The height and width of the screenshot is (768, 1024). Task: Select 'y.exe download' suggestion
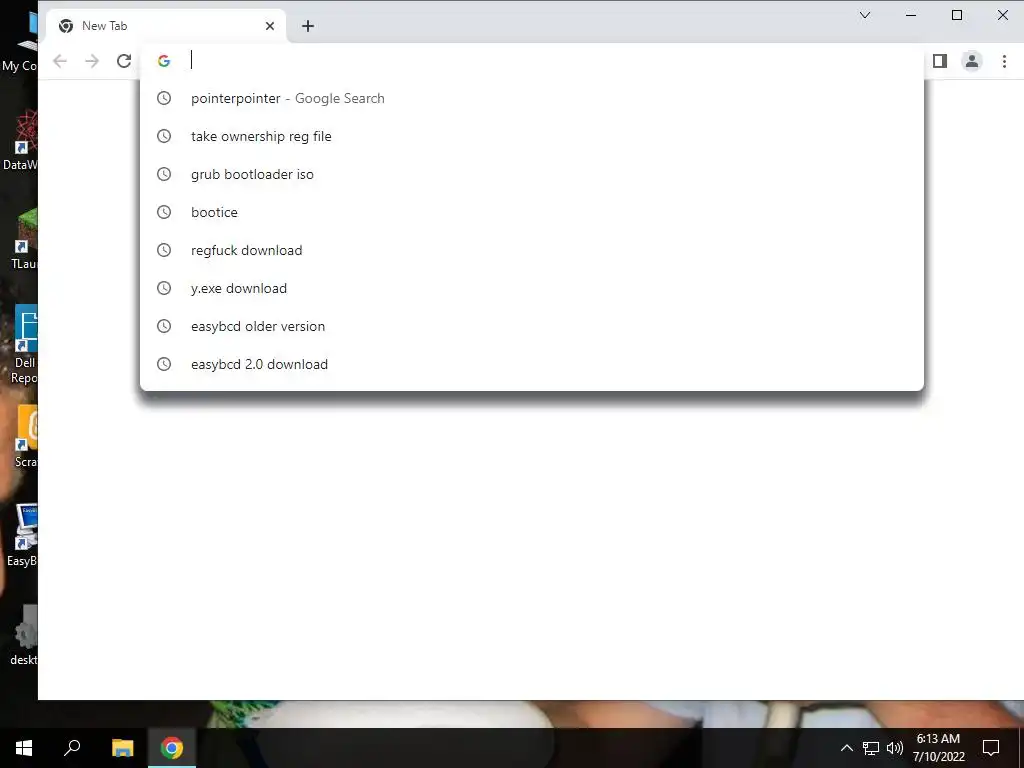point(532,288)
